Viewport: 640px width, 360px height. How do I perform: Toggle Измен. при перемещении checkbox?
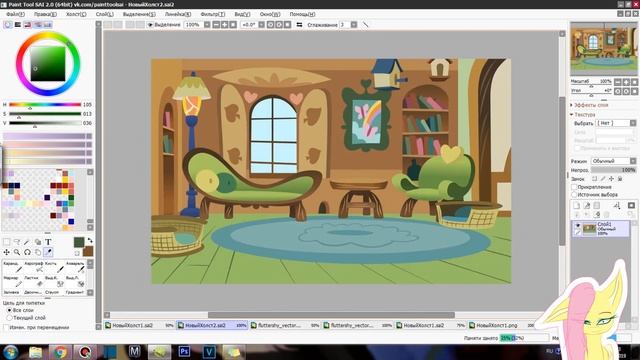click(x=6, y=327)
